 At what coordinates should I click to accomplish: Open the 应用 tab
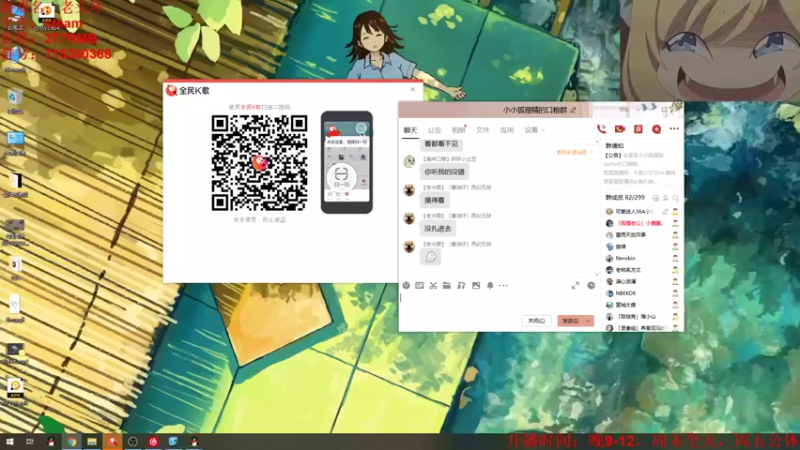click(x=507, y=130)
